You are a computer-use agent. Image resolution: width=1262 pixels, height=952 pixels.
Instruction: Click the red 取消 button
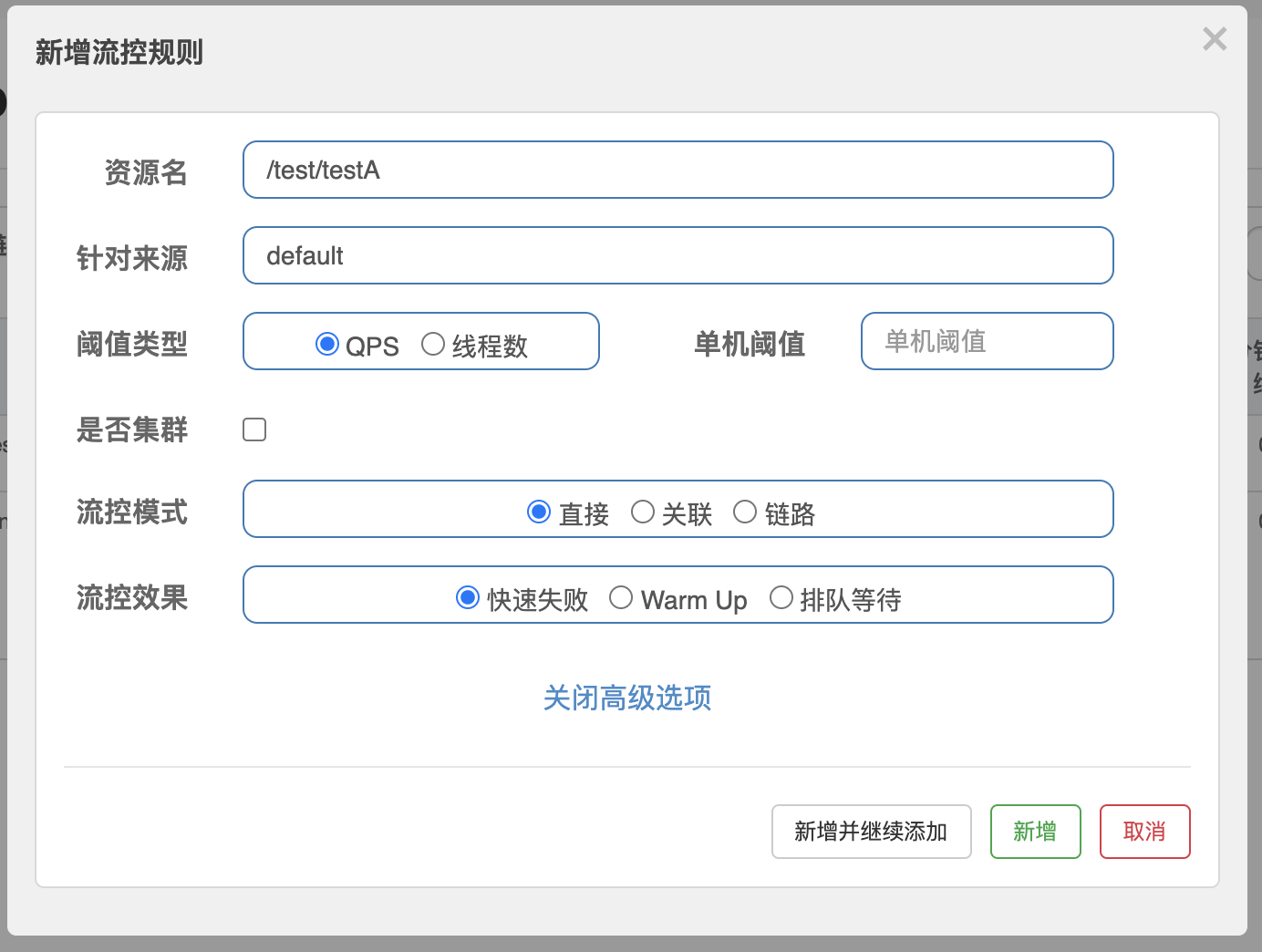[x=1144, y=832]
